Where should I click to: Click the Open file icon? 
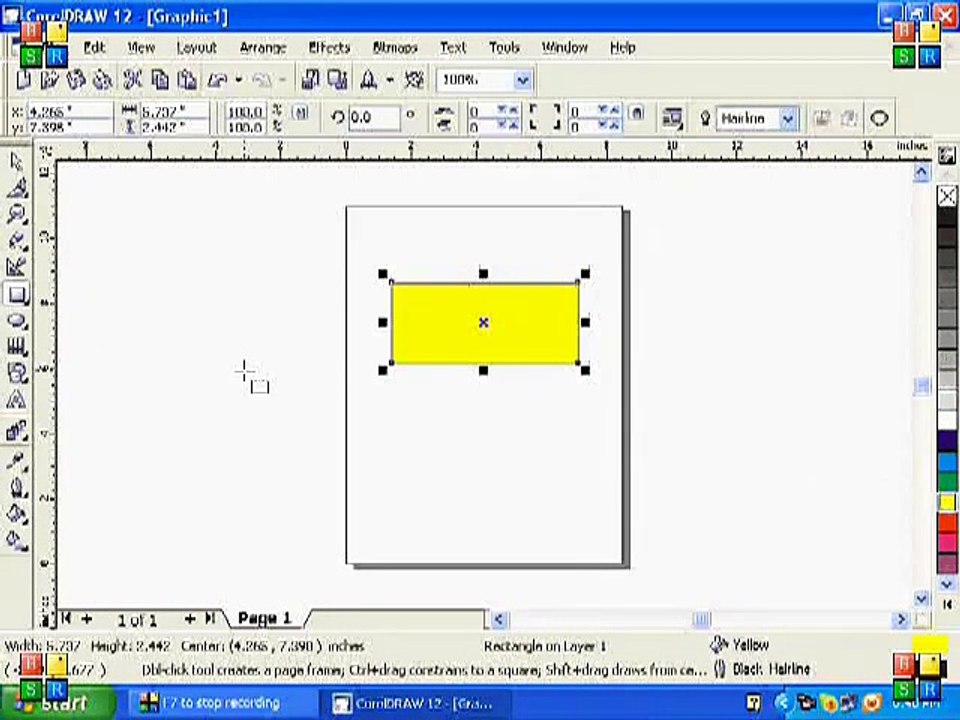tap(49, 80)
